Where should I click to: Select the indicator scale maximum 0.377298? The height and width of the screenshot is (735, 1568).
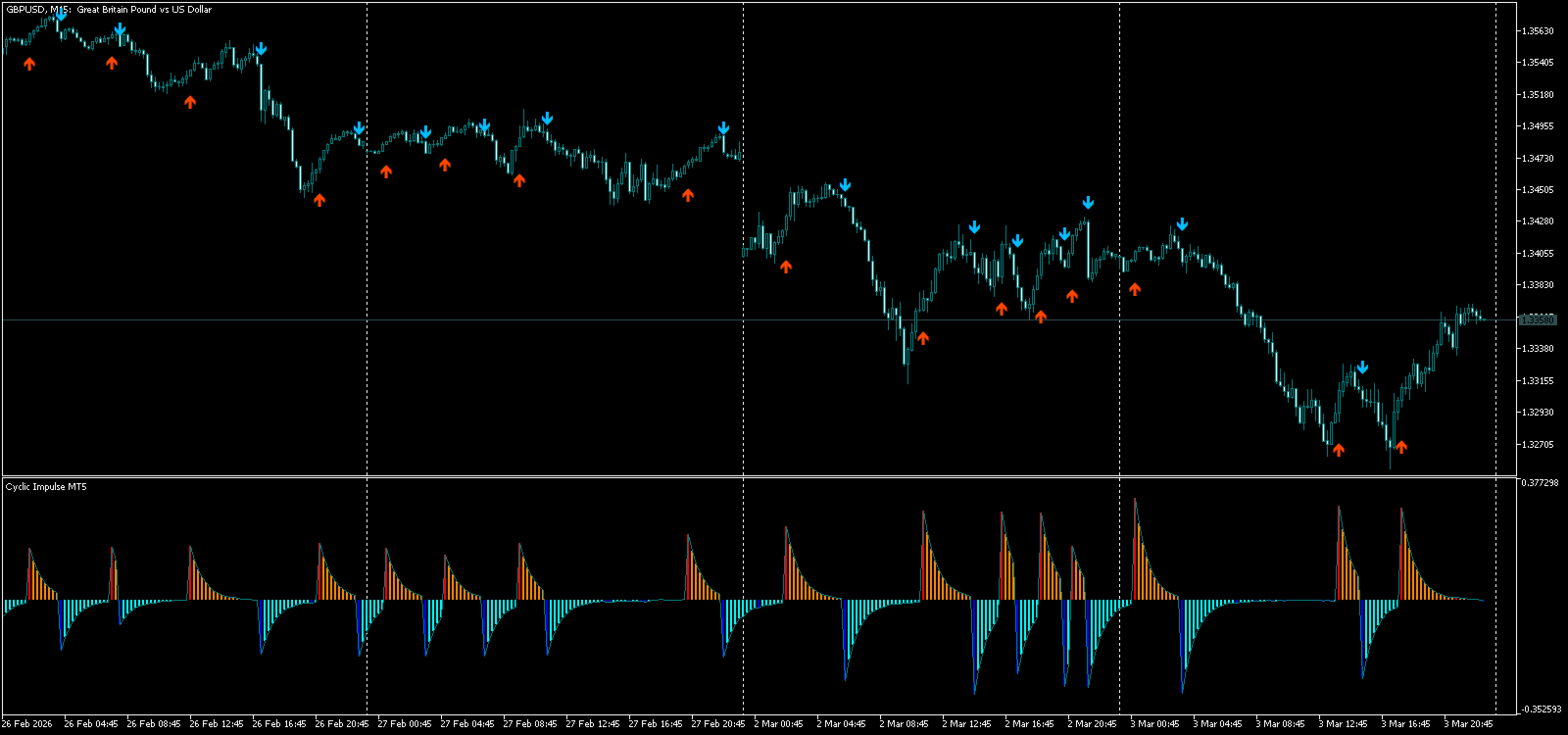coord(1540,483)
